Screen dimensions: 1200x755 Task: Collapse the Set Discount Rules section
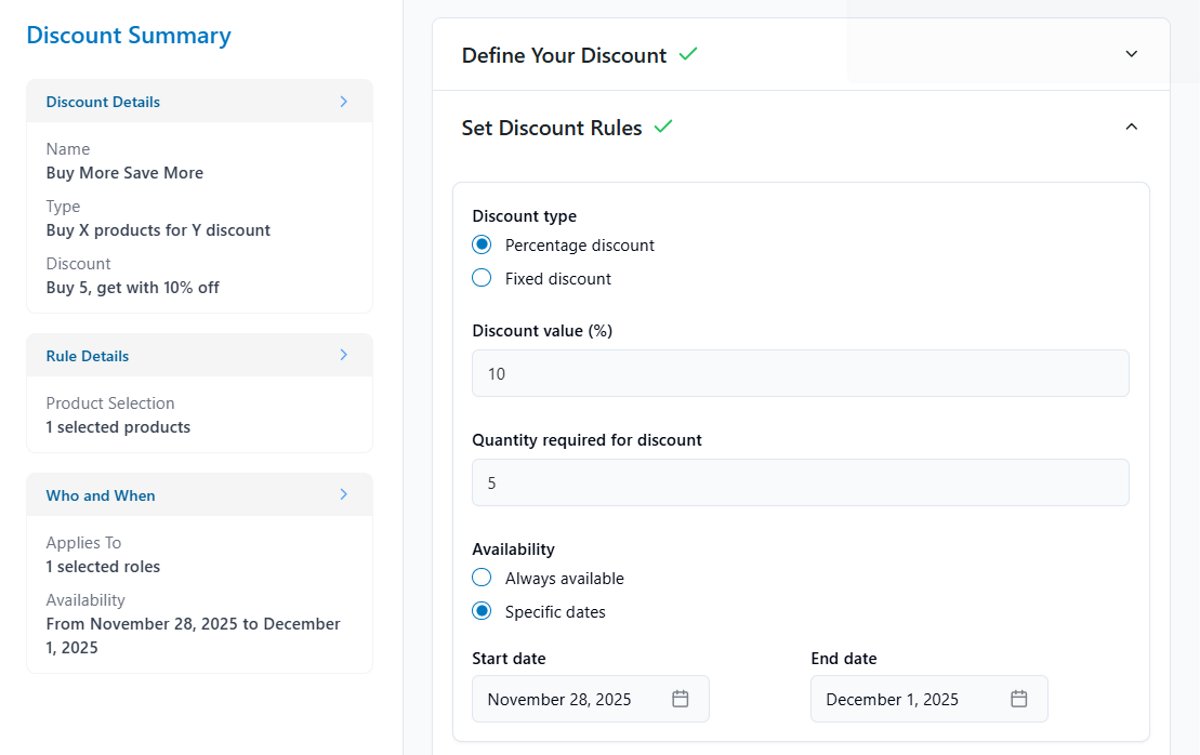point(1131,127)
